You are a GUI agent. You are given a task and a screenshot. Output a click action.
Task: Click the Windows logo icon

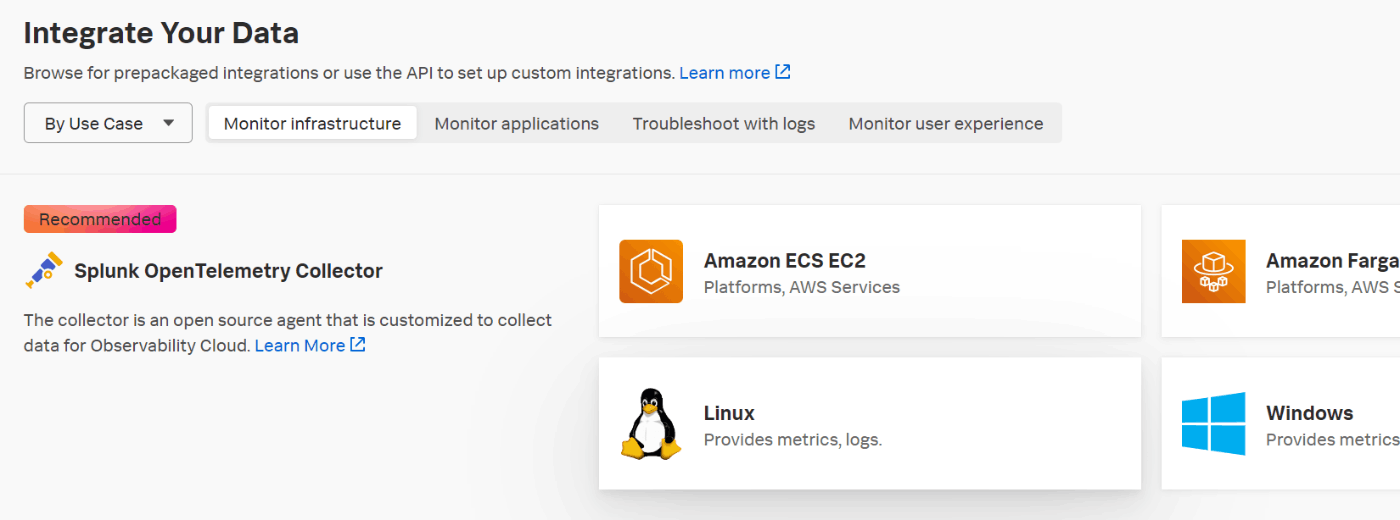click(x=1213, y=423)
